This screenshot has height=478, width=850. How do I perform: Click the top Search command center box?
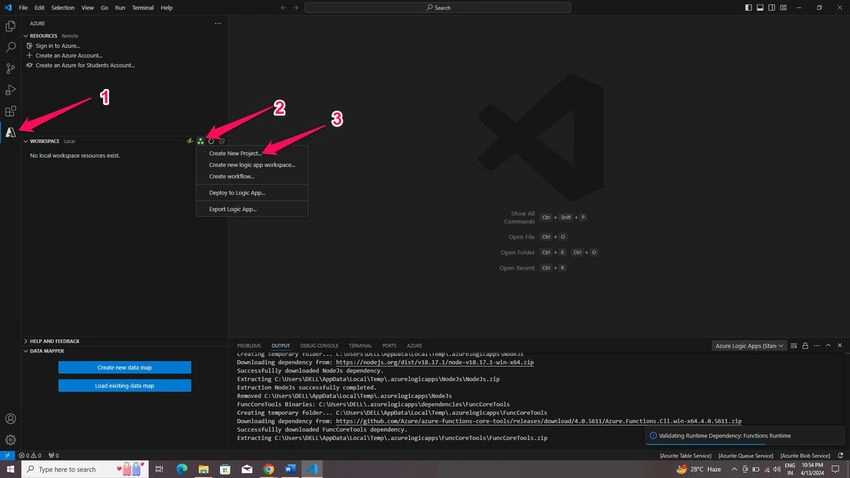[437, 8]
